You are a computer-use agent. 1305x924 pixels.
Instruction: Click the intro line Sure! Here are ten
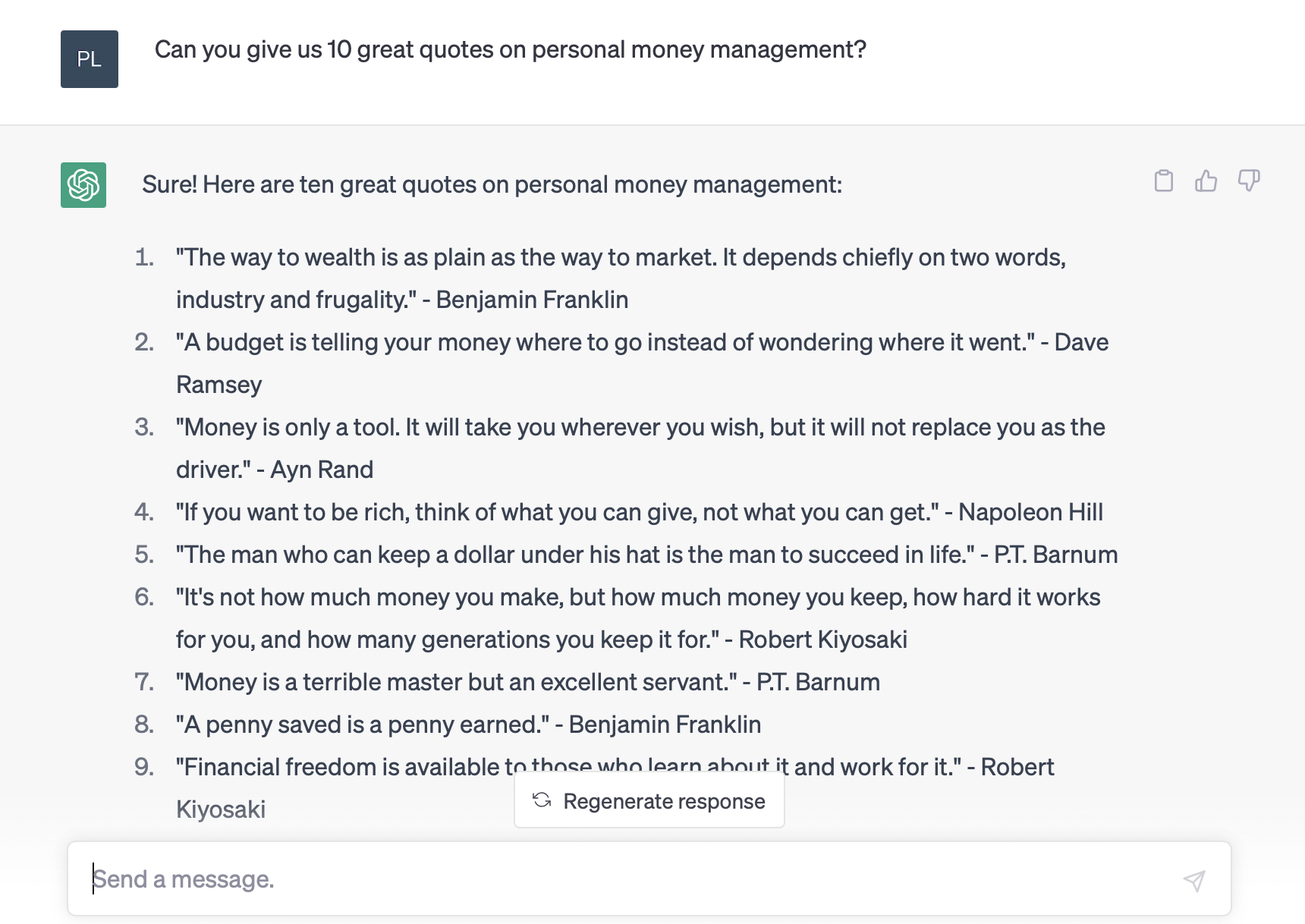coord(492,184)
